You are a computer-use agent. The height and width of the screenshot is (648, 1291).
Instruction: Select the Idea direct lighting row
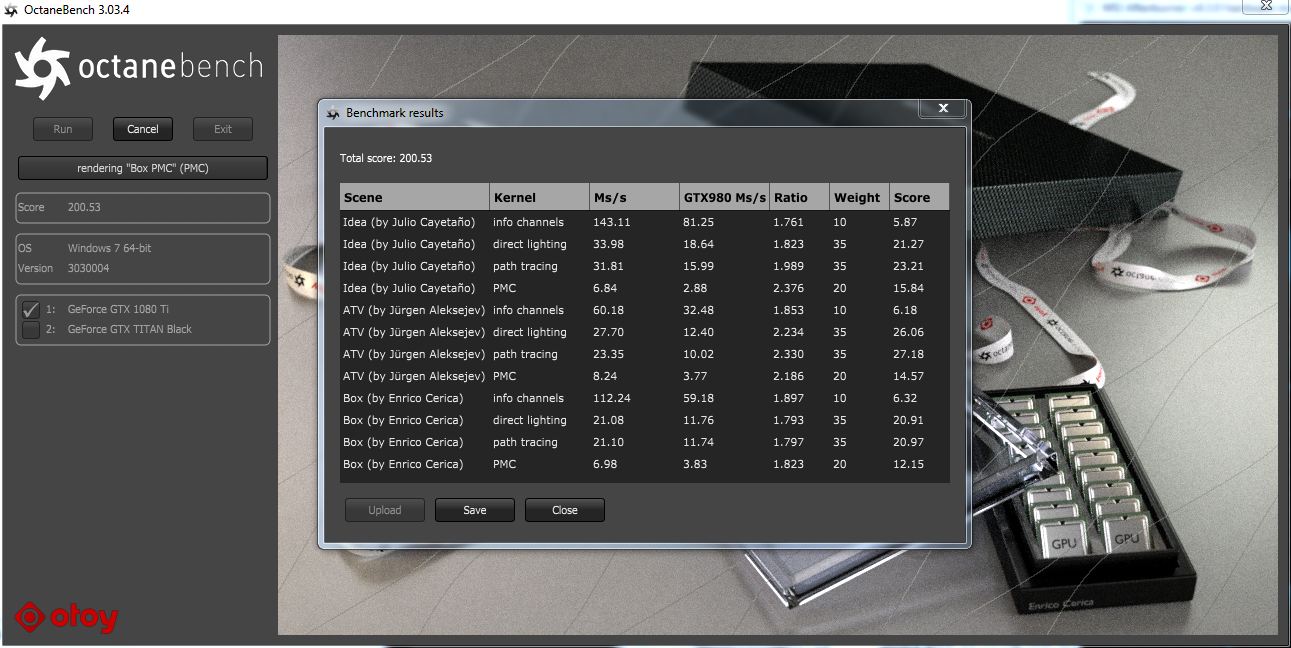point(644,244)
